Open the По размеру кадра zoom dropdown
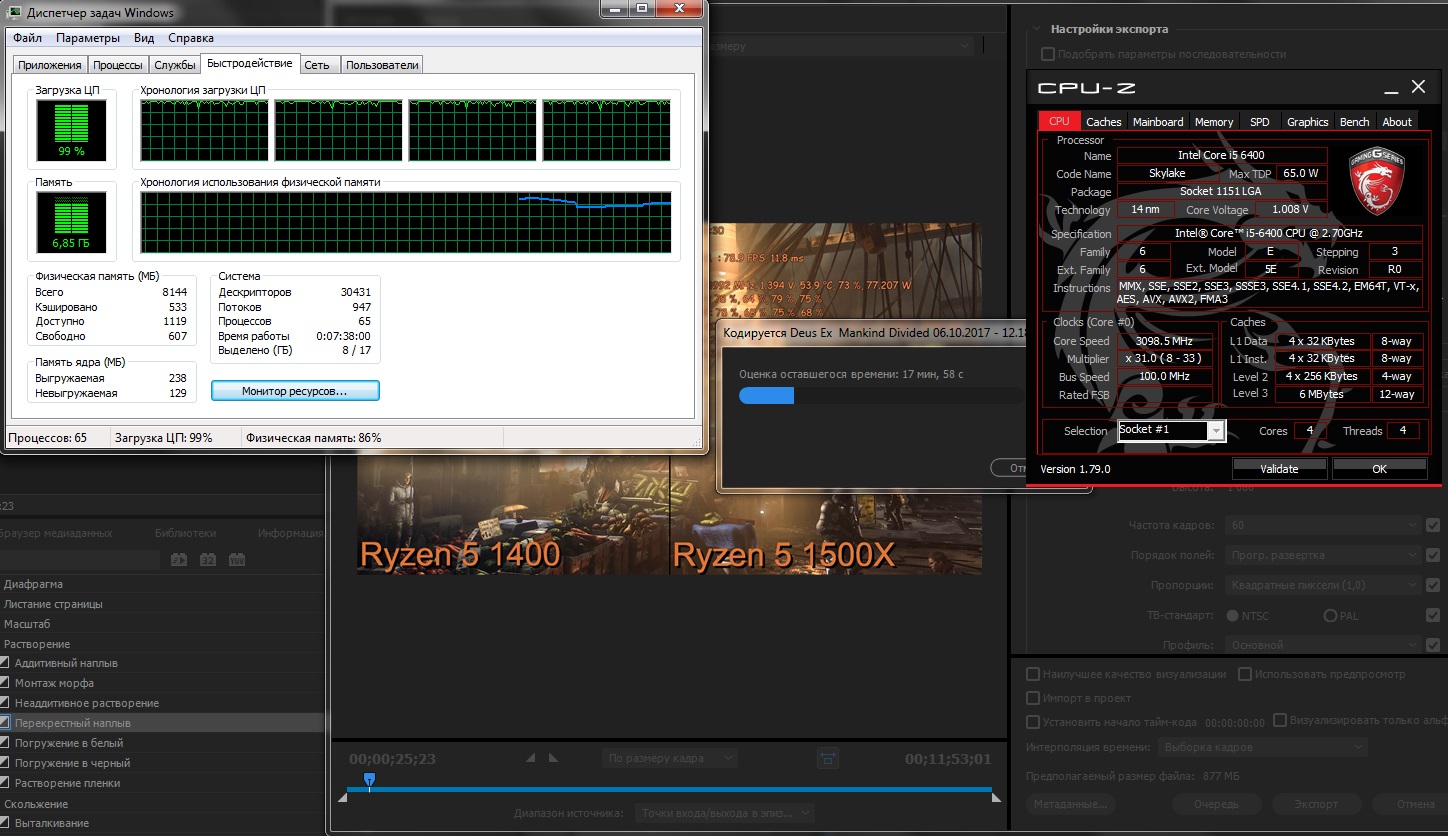This screenshot has height=836, width=1448. pyautogui.click(x=670, y=758)
